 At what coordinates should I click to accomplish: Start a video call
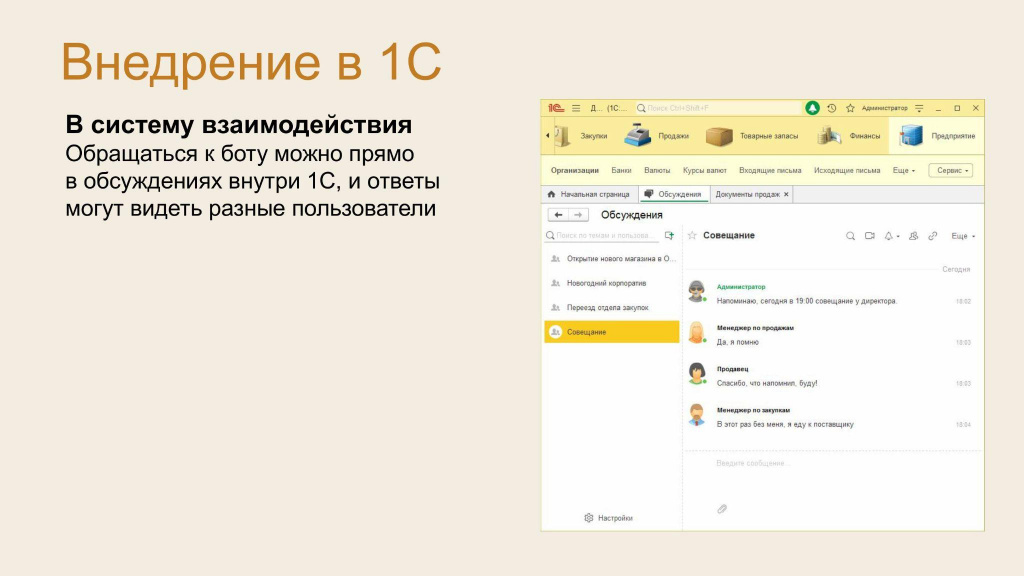click(x=870, y=236)
